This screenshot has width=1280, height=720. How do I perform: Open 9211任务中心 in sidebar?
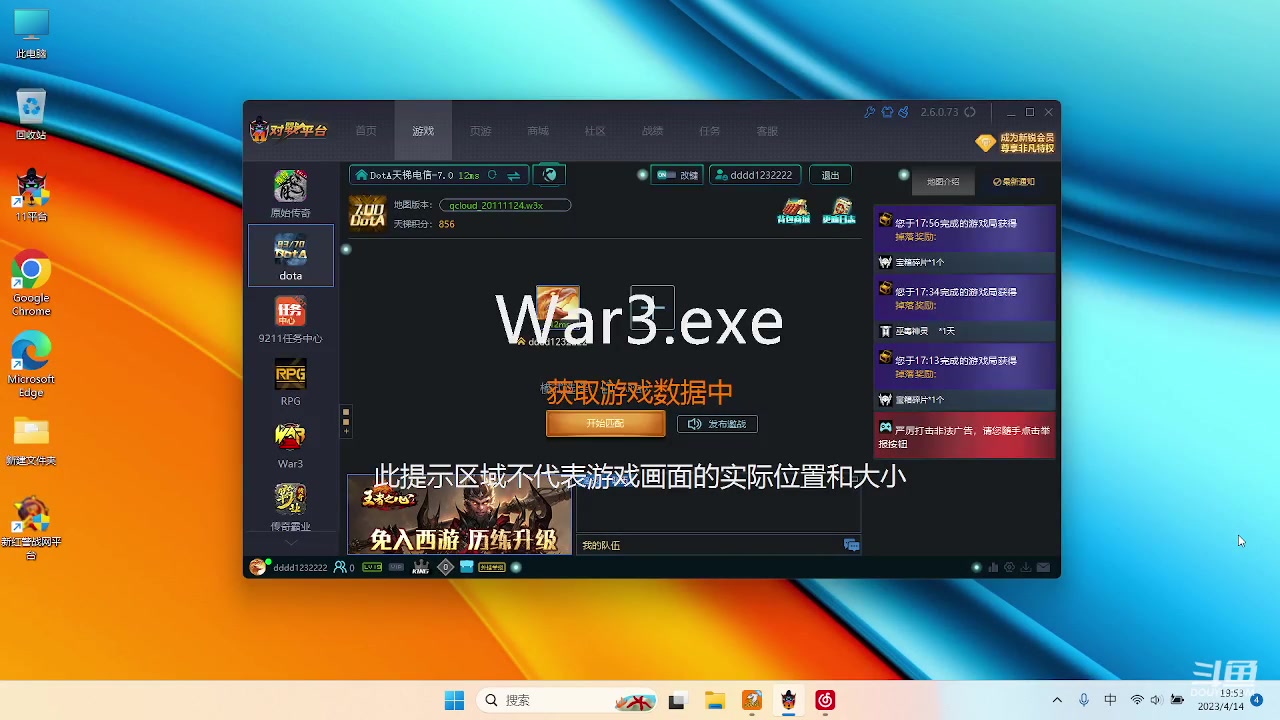click(290, 320)
